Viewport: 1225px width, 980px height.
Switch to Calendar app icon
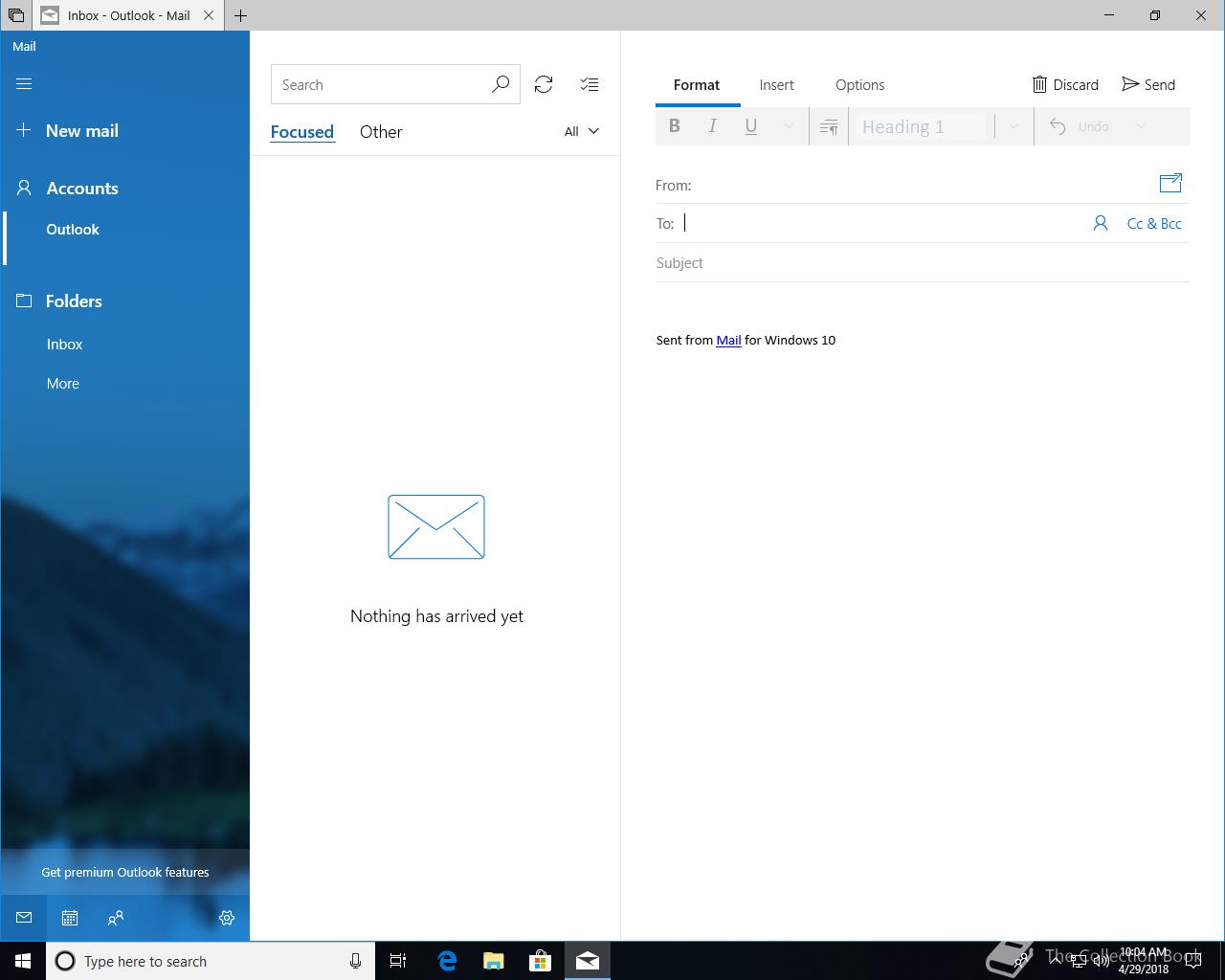70,918
